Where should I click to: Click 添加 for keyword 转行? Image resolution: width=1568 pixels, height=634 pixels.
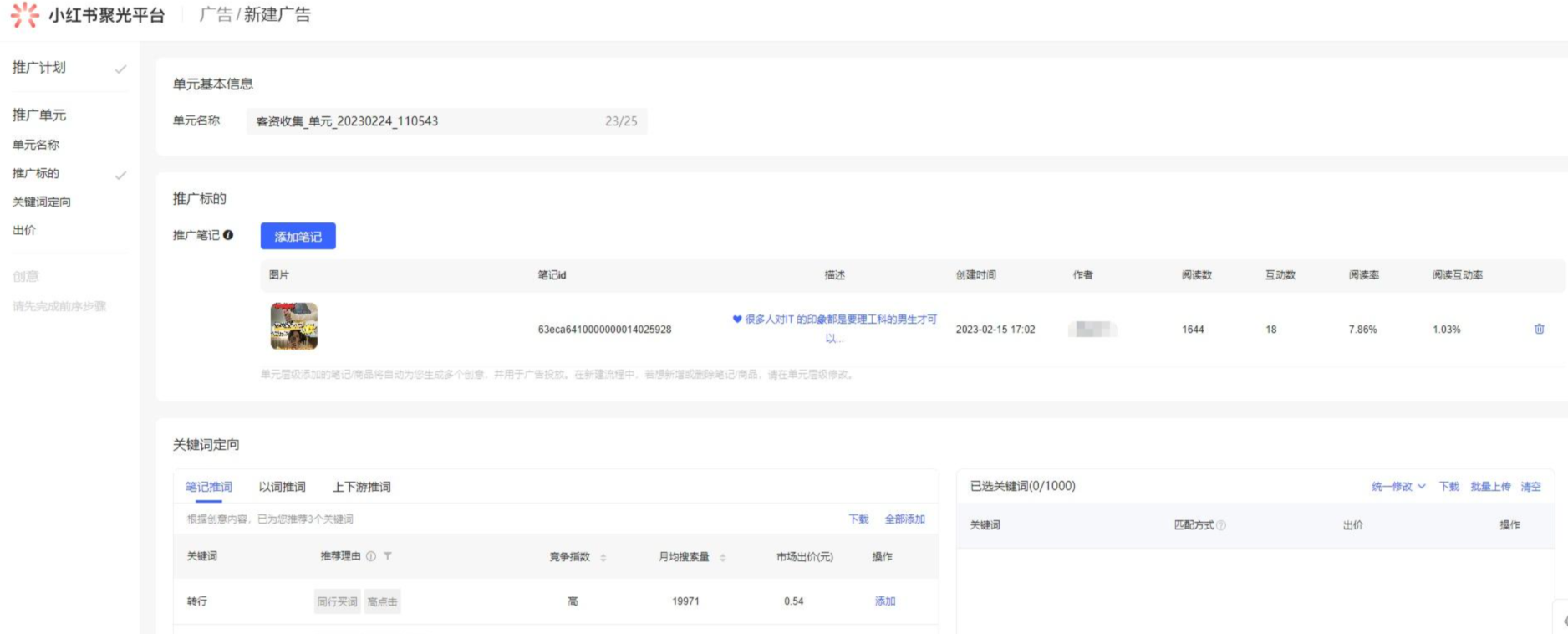click(x=885, y=601)
